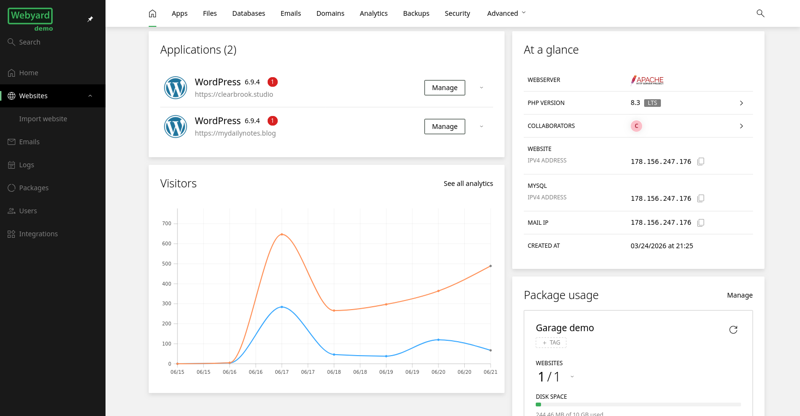
Task: Select the created date 03/24/2026 at 21:25
Action: 662,246
